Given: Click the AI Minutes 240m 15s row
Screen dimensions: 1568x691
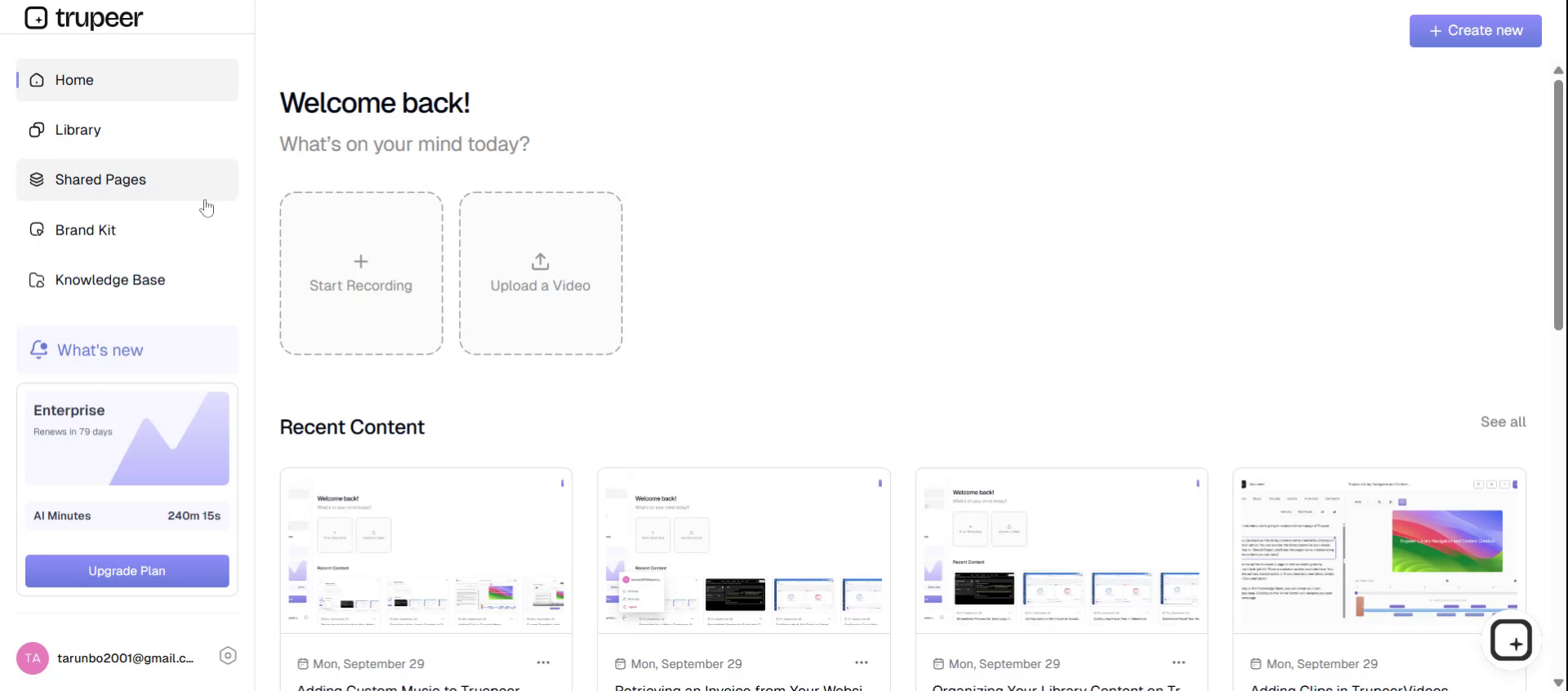Looking at the screenshot, I should click(x=127, y=516).
